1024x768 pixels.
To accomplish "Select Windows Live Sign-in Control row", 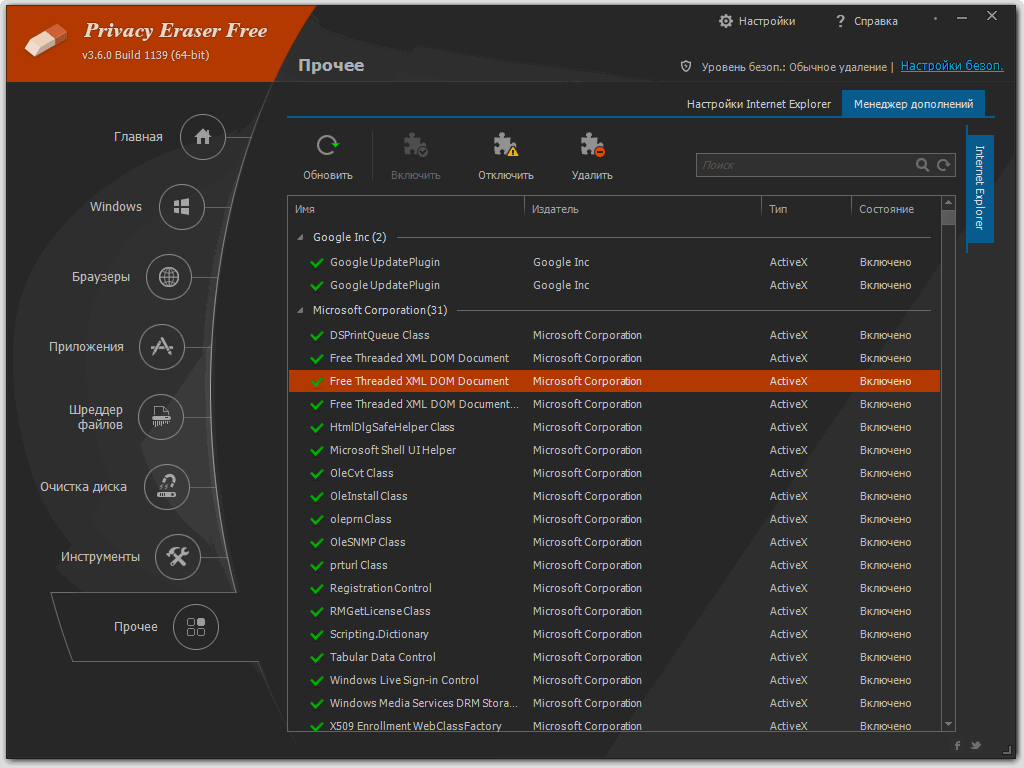I will point(614,680).
